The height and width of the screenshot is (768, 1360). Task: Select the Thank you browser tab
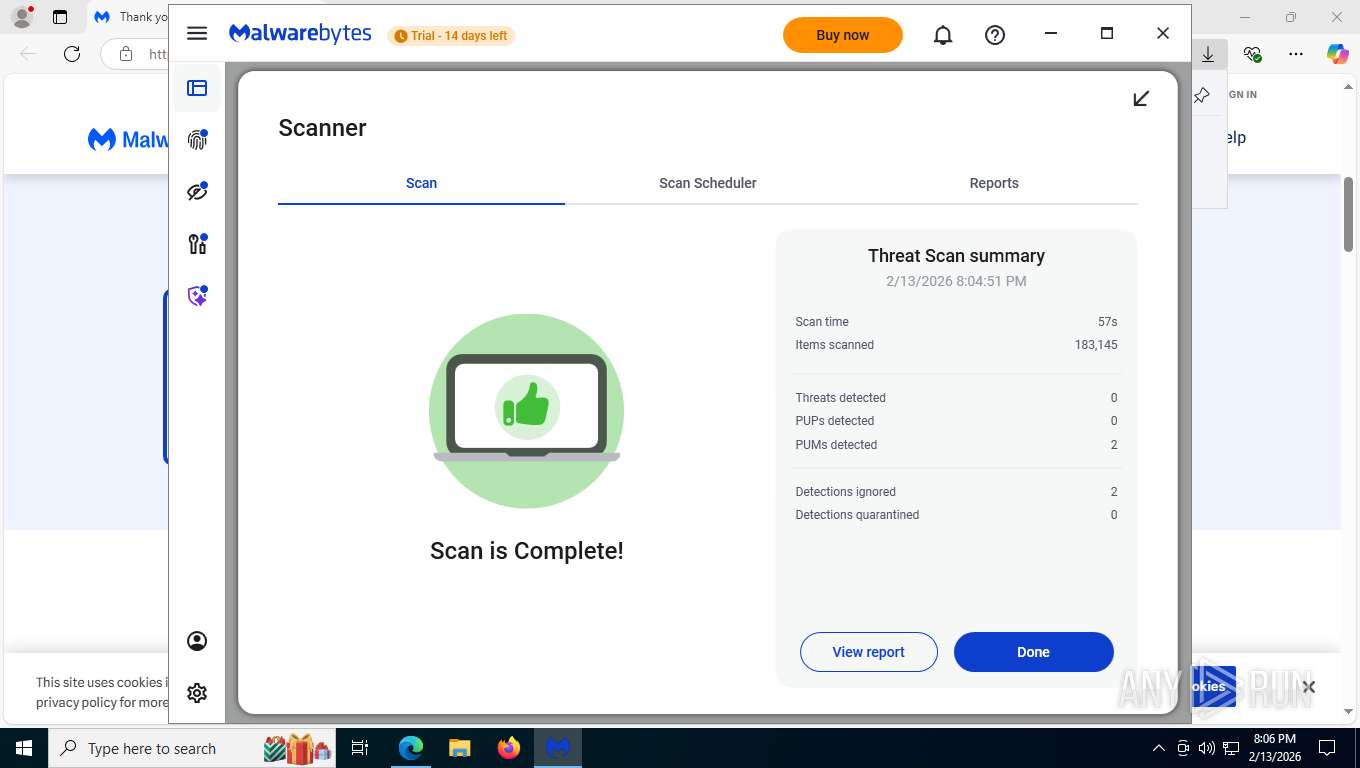coord(130,17)
